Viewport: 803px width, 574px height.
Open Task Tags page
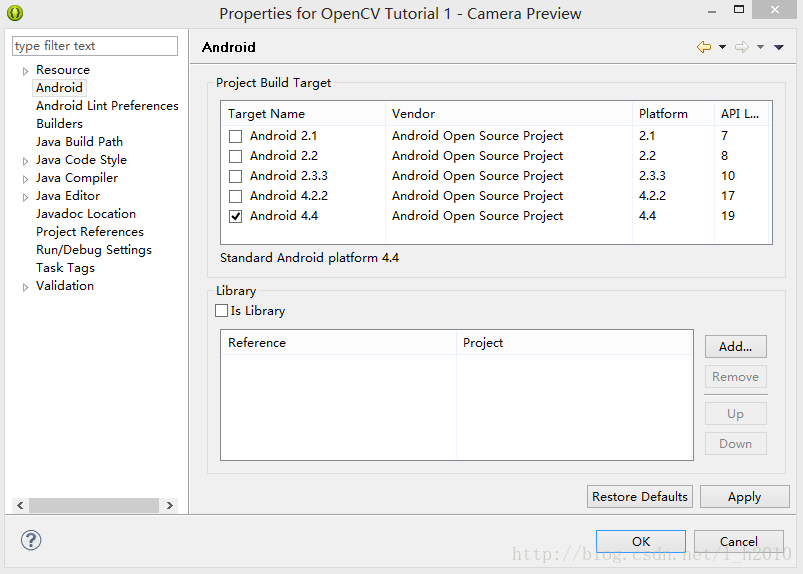pos(66,268)
